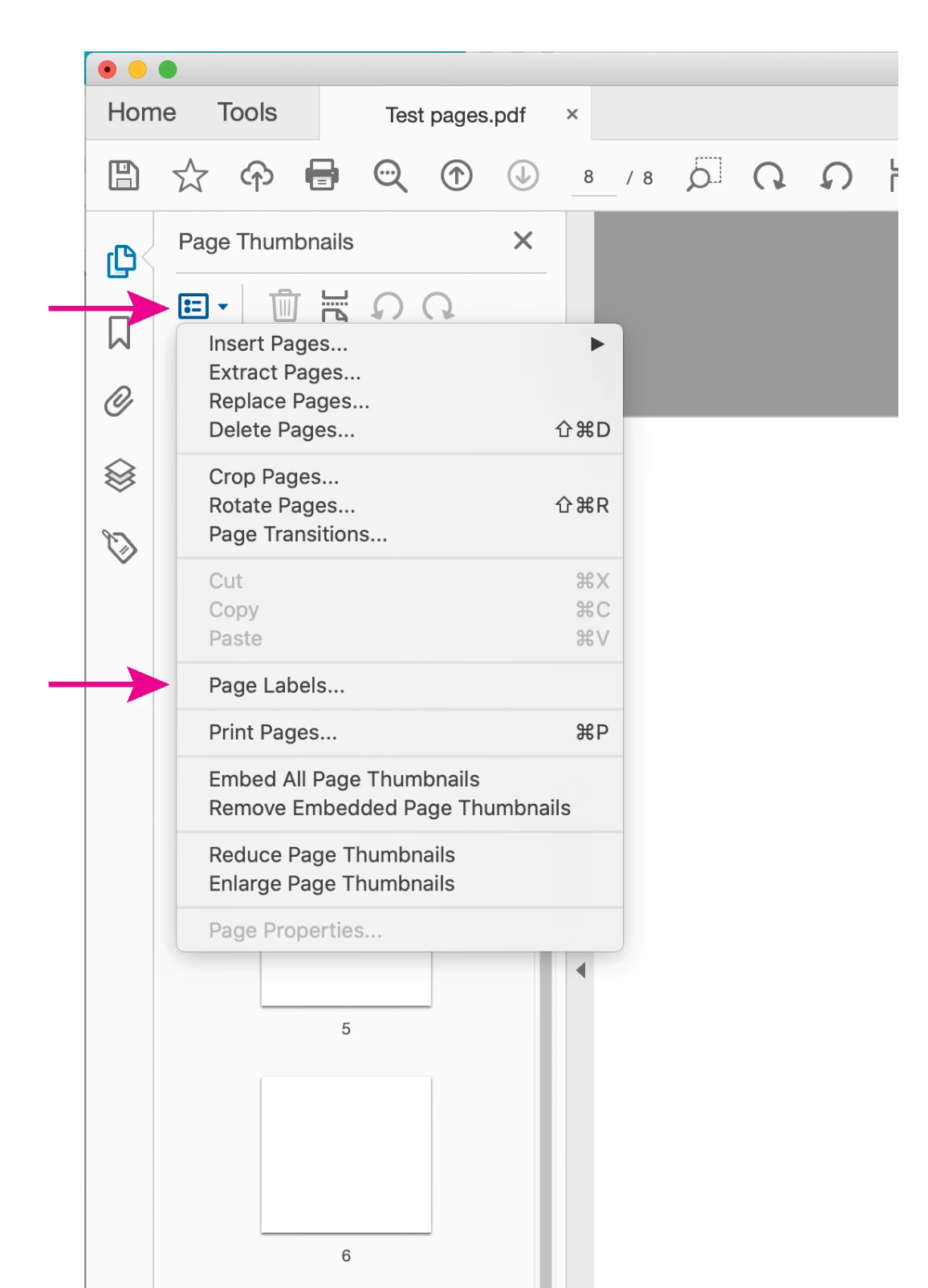
Task: Choose Rotate Pages... menu item
Action: pyautogui.click(x=400, y=506)
